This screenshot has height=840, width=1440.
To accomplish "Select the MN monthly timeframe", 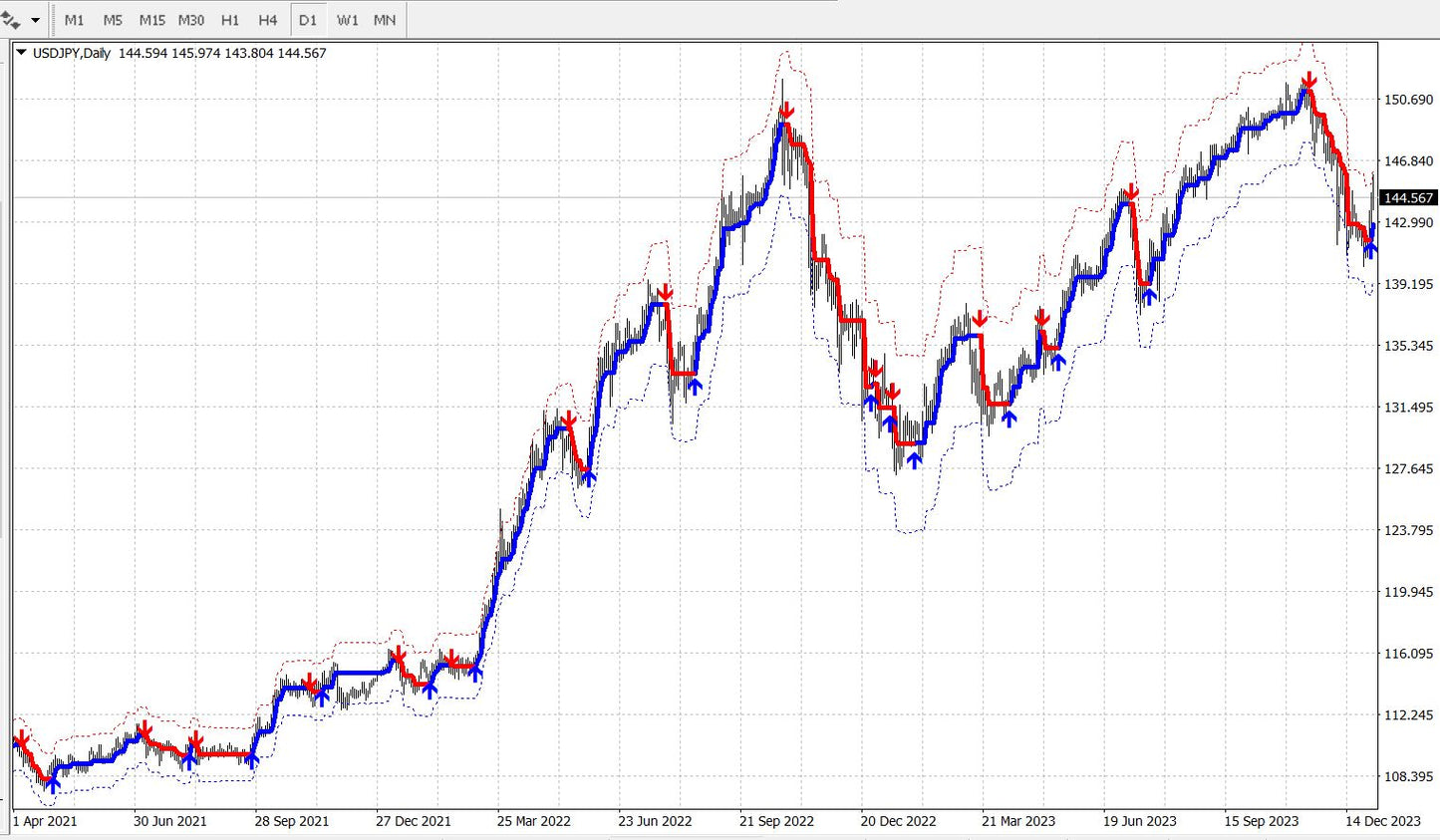I will coord(384,19).
